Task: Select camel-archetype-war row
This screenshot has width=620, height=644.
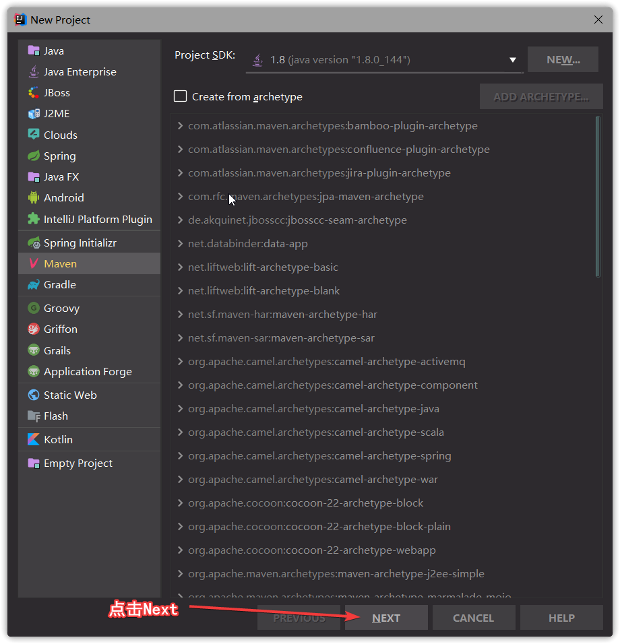Action: click(x=386, y=479)
